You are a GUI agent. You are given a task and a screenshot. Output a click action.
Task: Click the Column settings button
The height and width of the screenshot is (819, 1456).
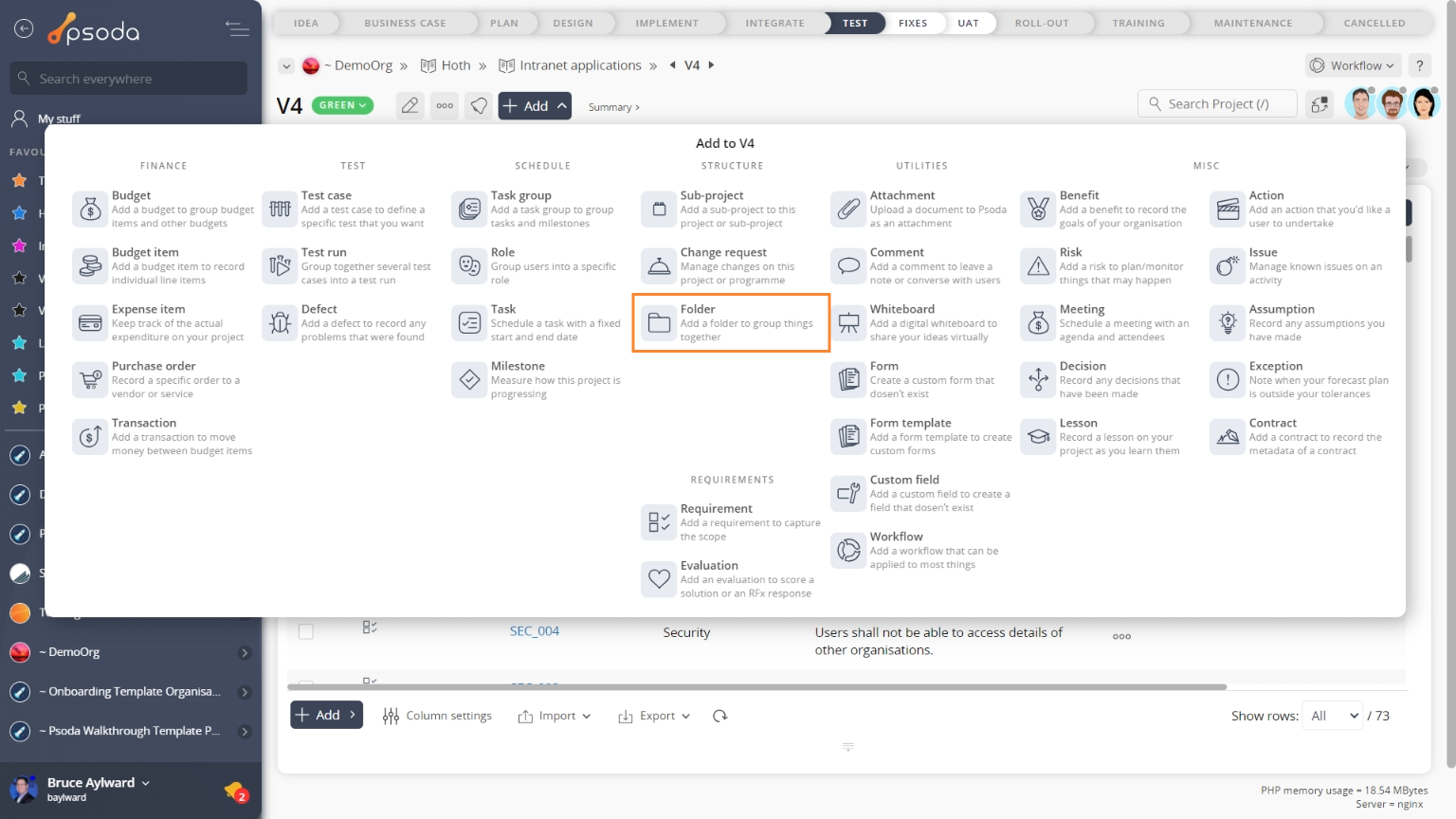[437, 716]
